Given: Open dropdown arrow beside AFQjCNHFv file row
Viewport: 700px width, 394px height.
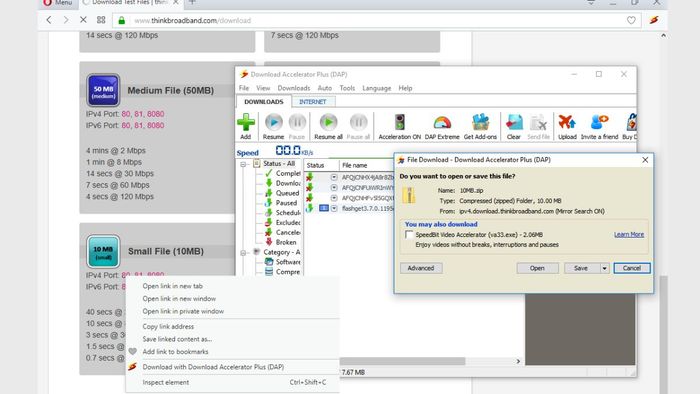Looking at the screenshot, I should [334, 198].
